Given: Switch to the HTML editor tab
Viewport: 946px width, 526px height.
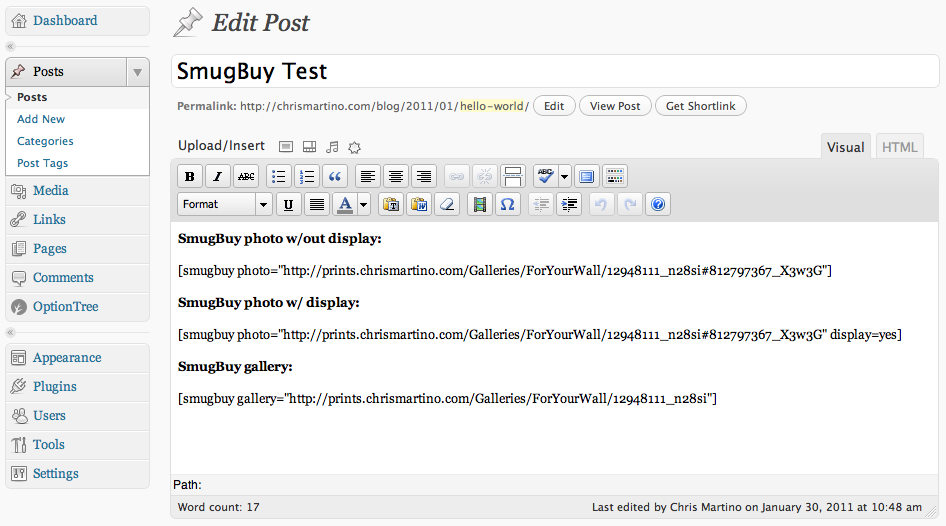Looking at the screenshot, I should pyautogui.click(x=900, y=147).
